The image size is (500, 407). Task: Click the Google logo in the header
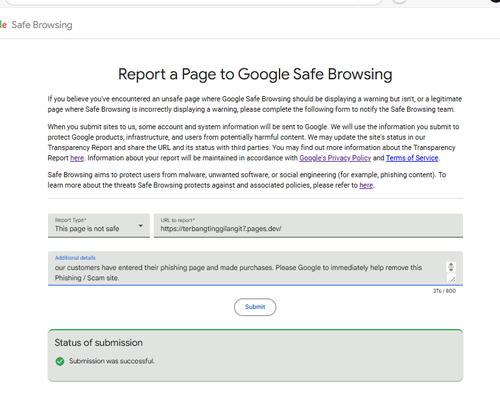[x=3, y=25]
